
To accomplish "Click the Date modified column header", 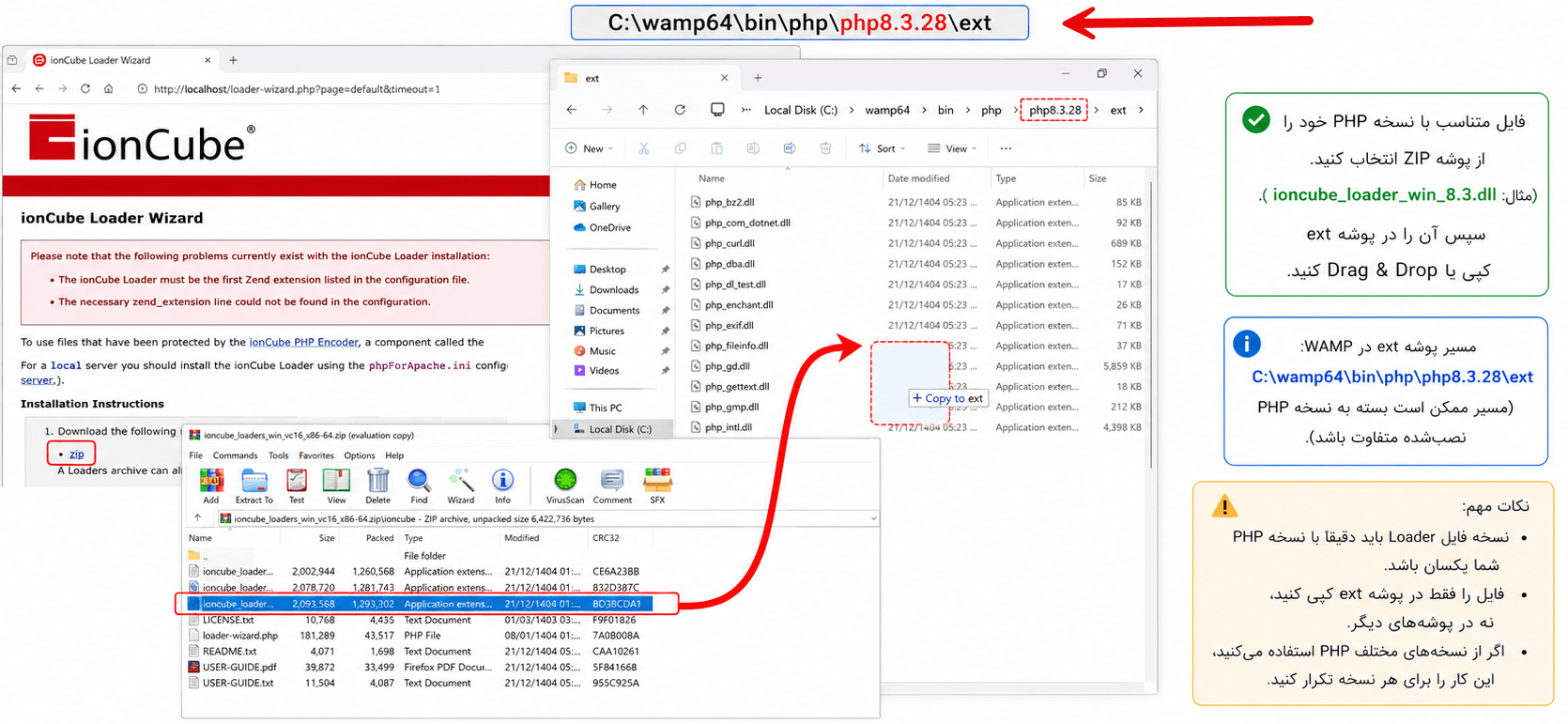I will tap(918, 178).
